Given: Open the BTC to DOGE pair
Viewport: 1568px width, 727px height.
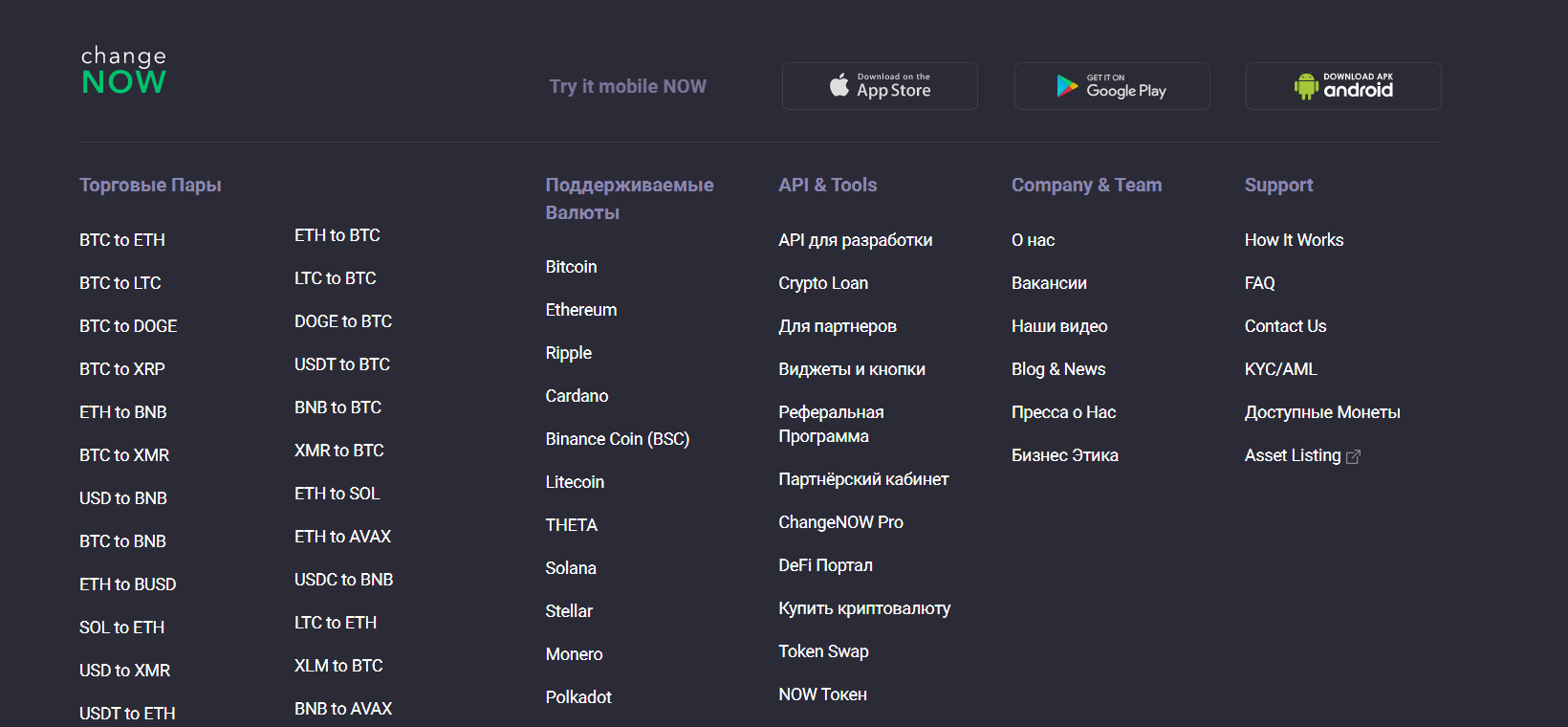Looking at the screenshot, I should pyautogui.click(x=128, y=326).
